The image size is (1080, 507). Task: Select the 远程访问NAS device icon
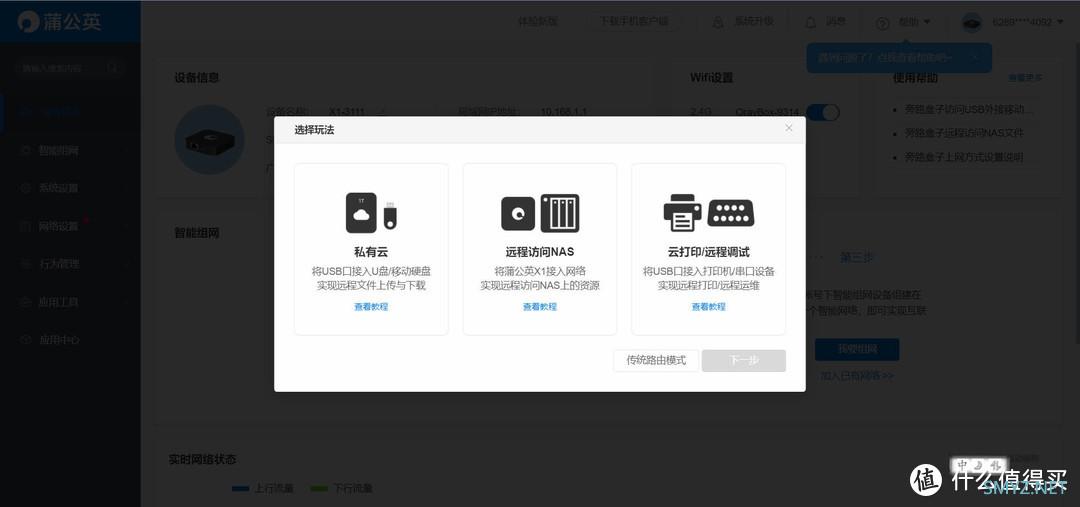pyautogui.click(x=540, y=213)
